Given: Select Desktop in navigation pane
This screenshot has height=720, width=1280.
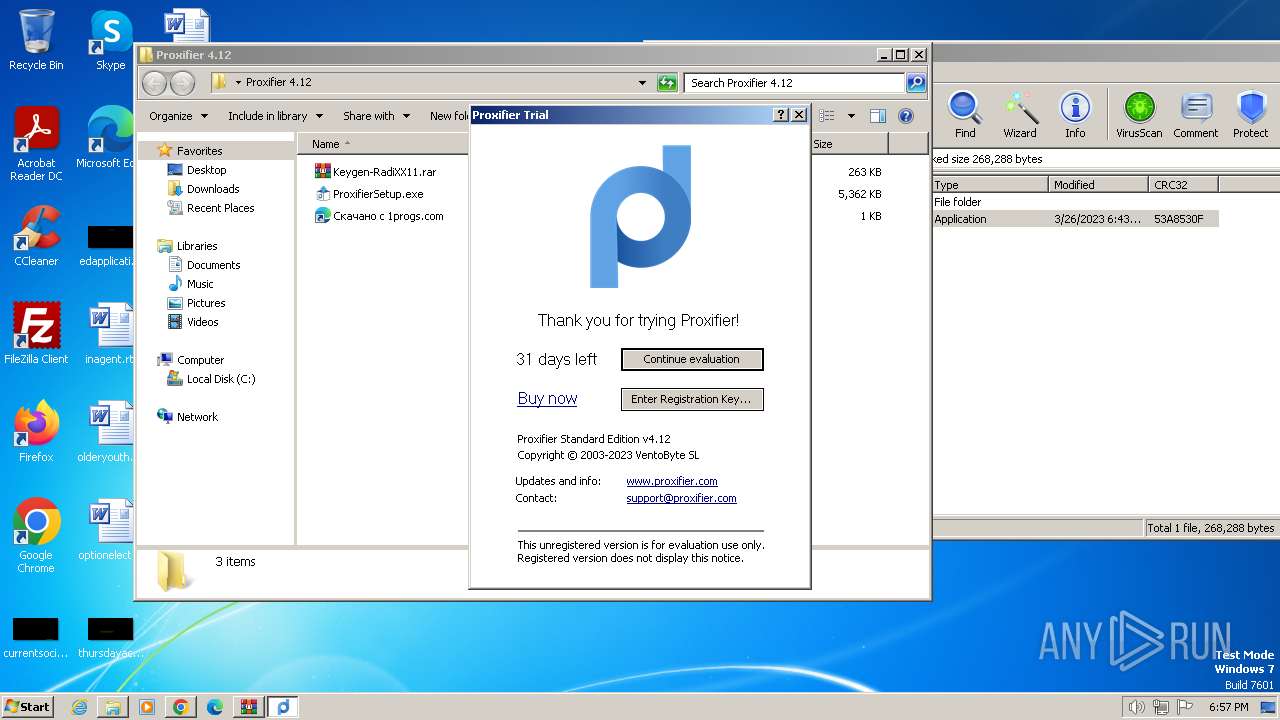Looking at the screenshot, I should (x=206, y=170).
